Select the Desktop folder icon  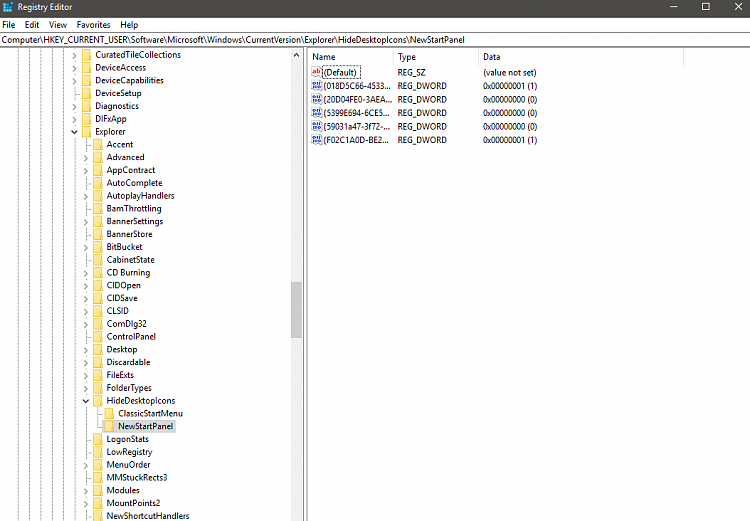(x=98, y=349)
